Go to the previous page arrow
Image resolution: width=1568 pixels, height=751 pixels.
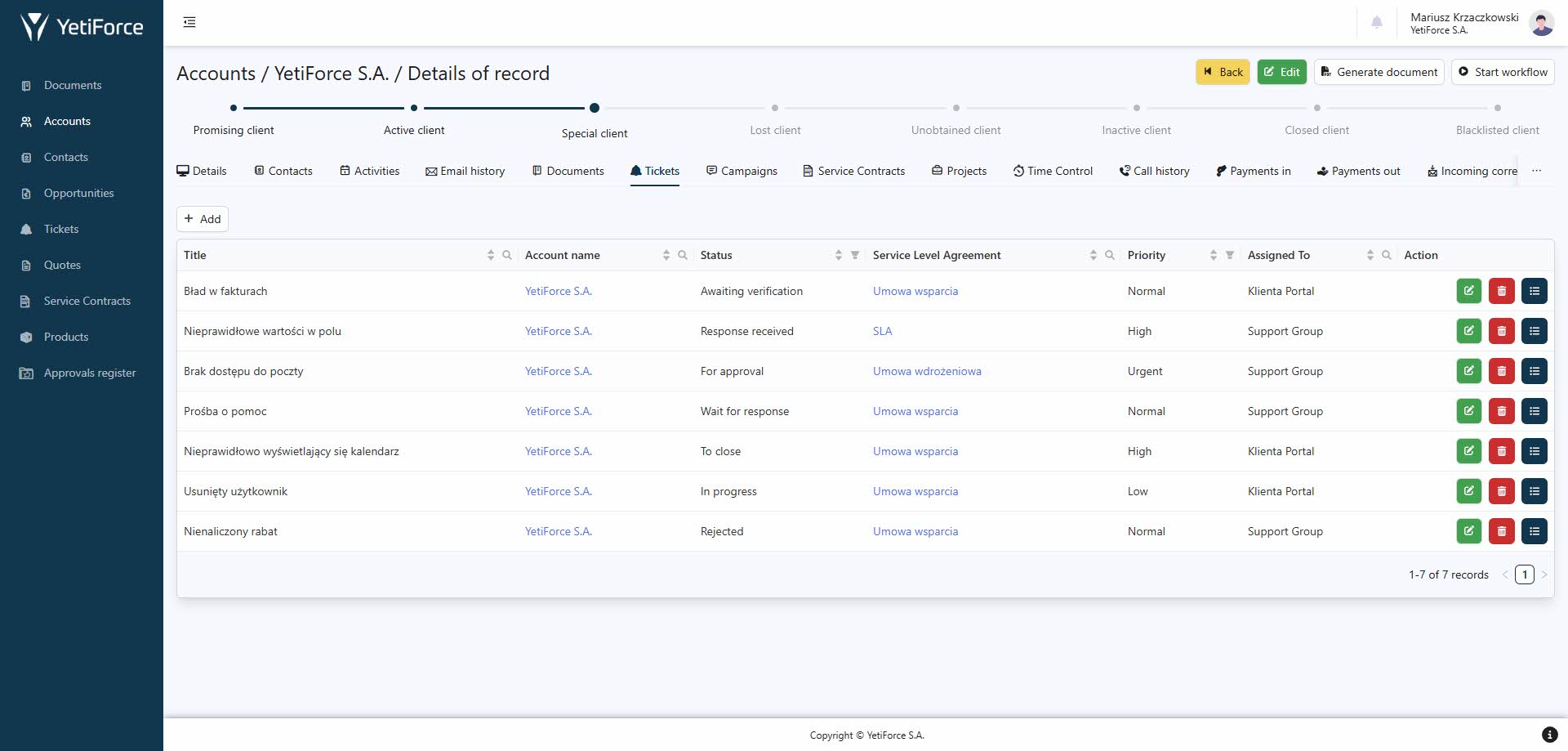coord(1505,574)
